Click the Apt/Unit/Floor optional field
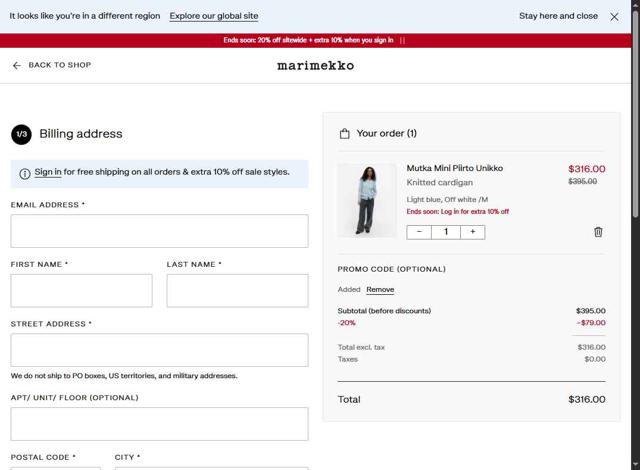Screen dimensions: 640x470 click(160, 424)
